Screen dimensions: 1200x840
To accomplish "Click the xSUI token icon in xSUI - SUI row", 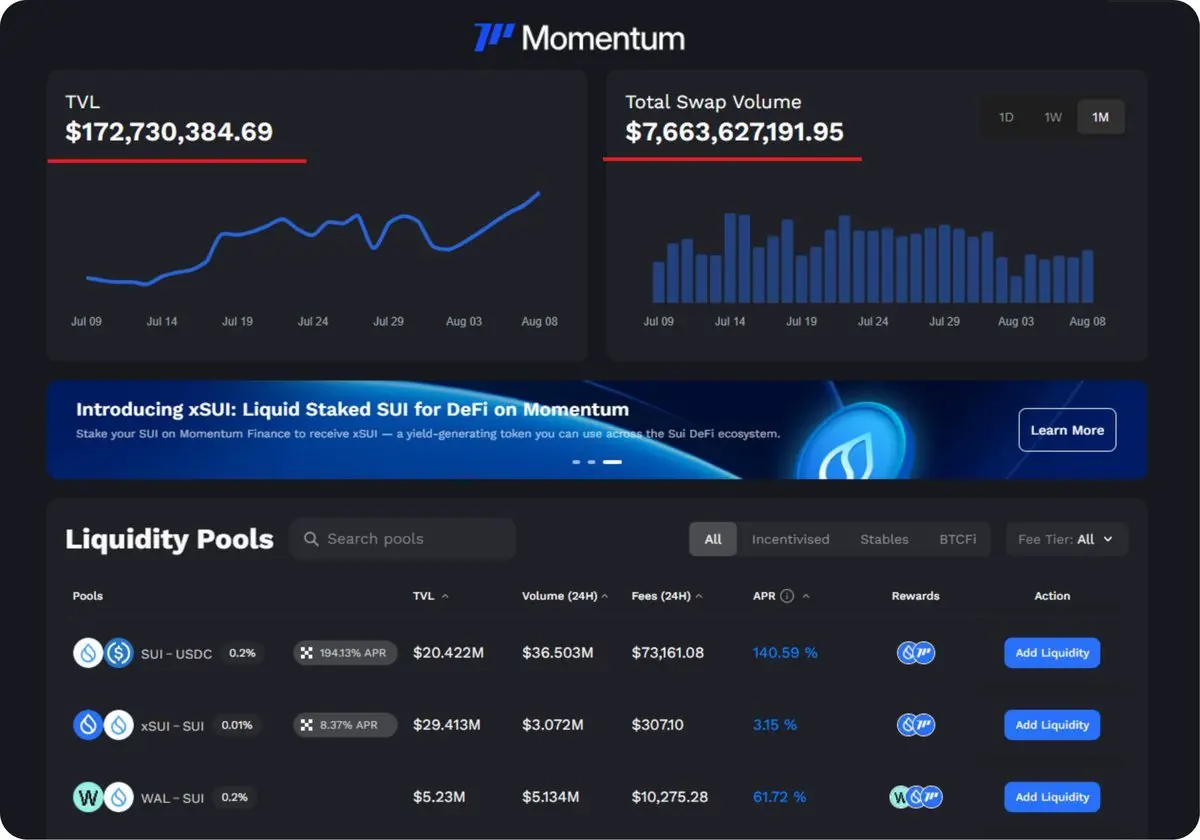I will pos(88,725).
